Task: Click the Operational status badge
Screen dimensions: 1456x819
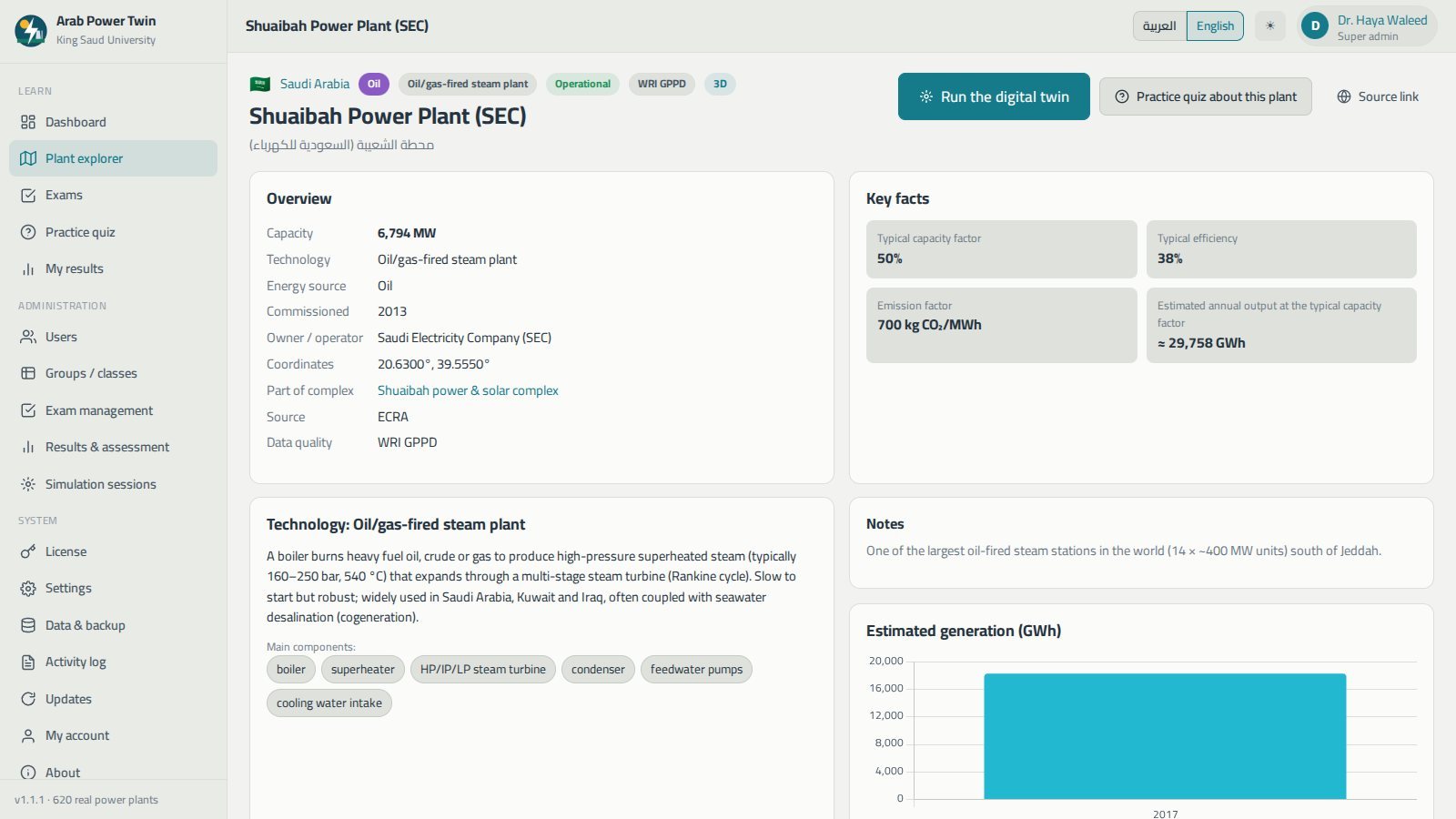Action: pos(582,84)
